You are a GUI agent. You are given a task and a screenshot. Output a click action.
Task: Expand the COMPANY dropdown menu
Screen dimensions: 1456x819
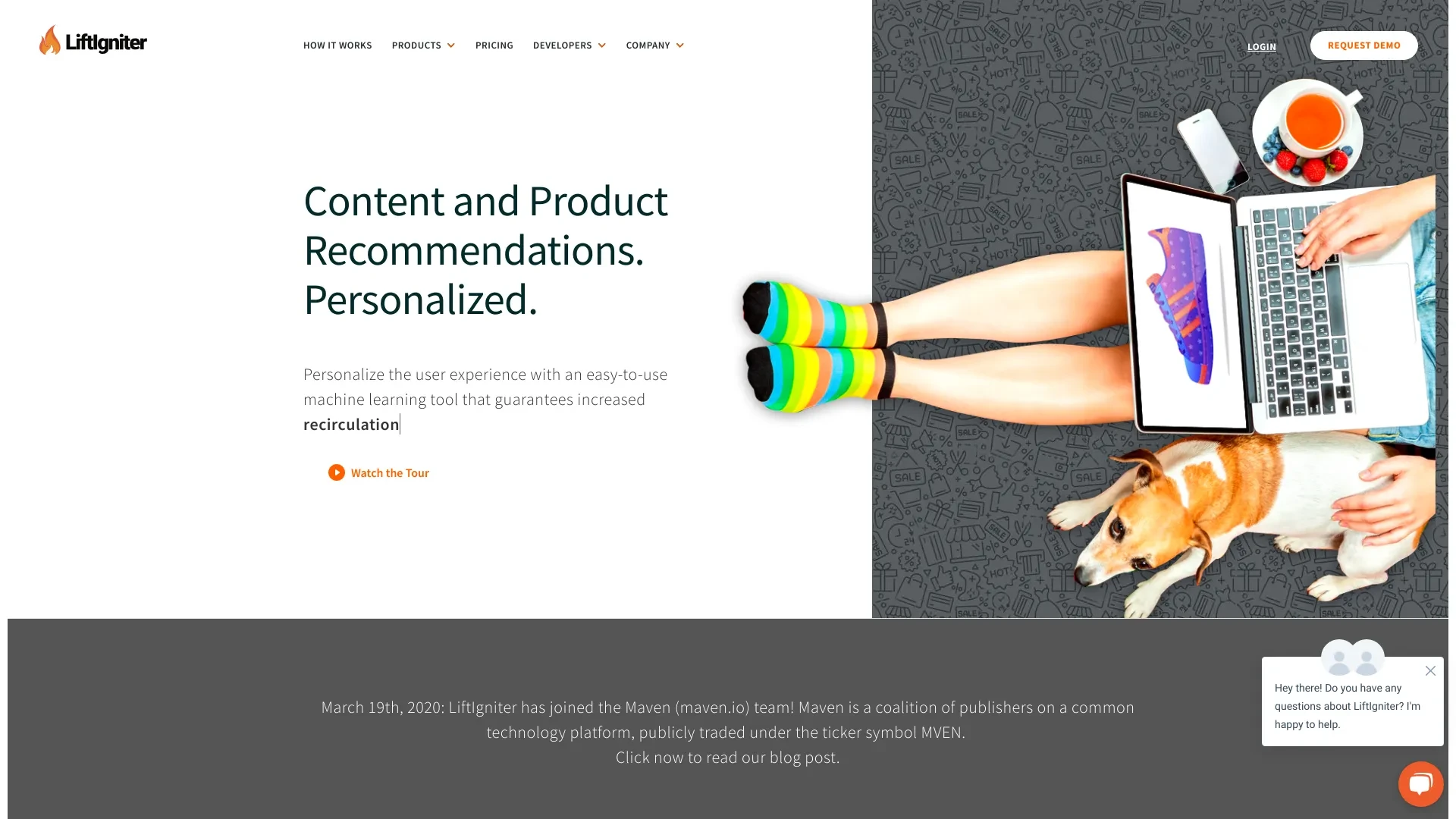pyautogui.click(x=654, y=45)
